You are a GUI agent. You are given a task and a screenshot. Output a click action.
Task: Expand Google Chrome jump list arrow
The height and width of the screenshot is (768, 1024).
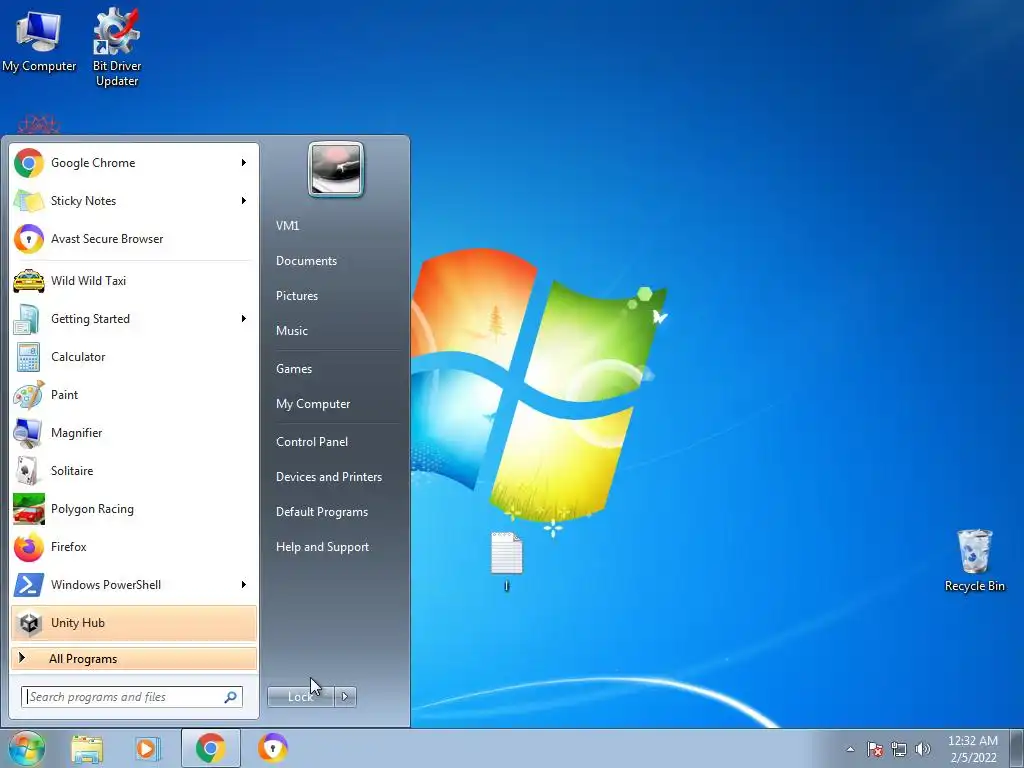[x=244, y=163]
